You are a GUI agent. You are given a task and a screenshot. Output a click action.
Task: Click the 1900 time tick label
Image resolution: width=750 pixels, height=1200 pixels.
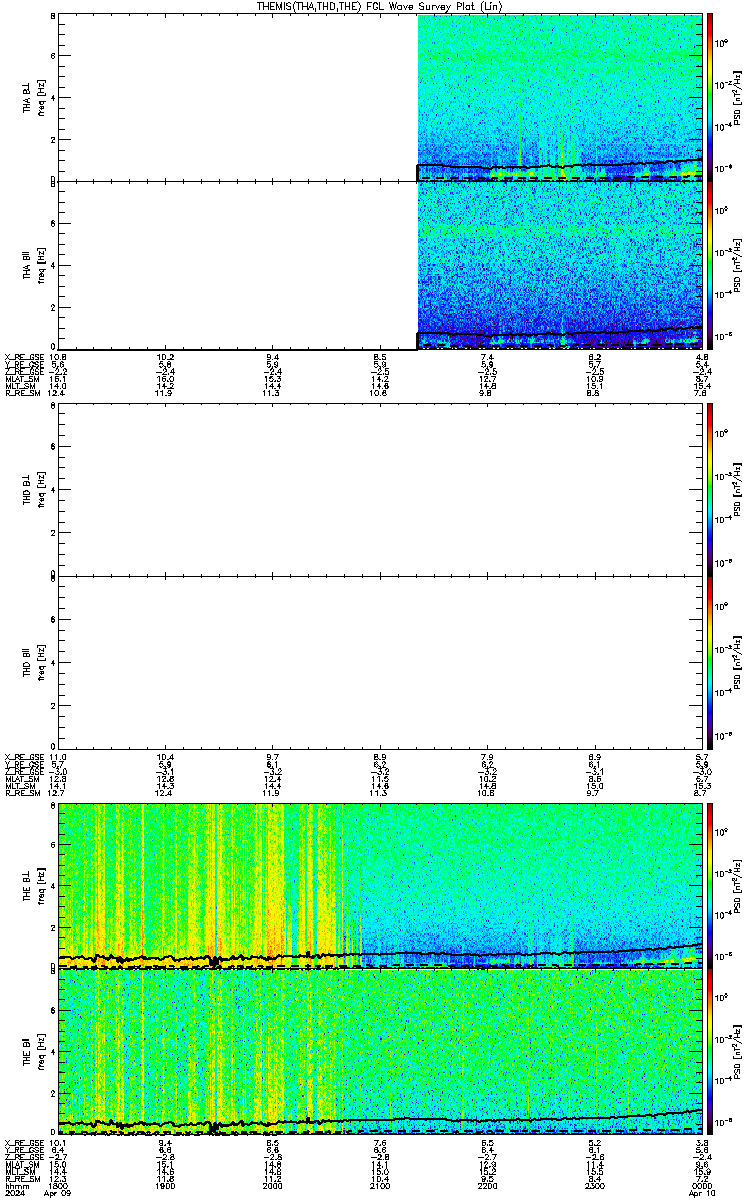coord(165,1185)
